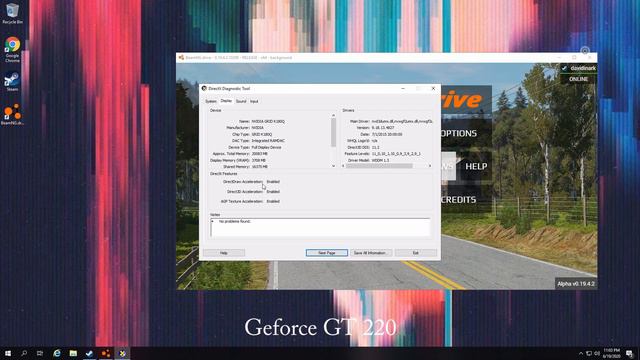Open the volume tray icon

(597, 353)
